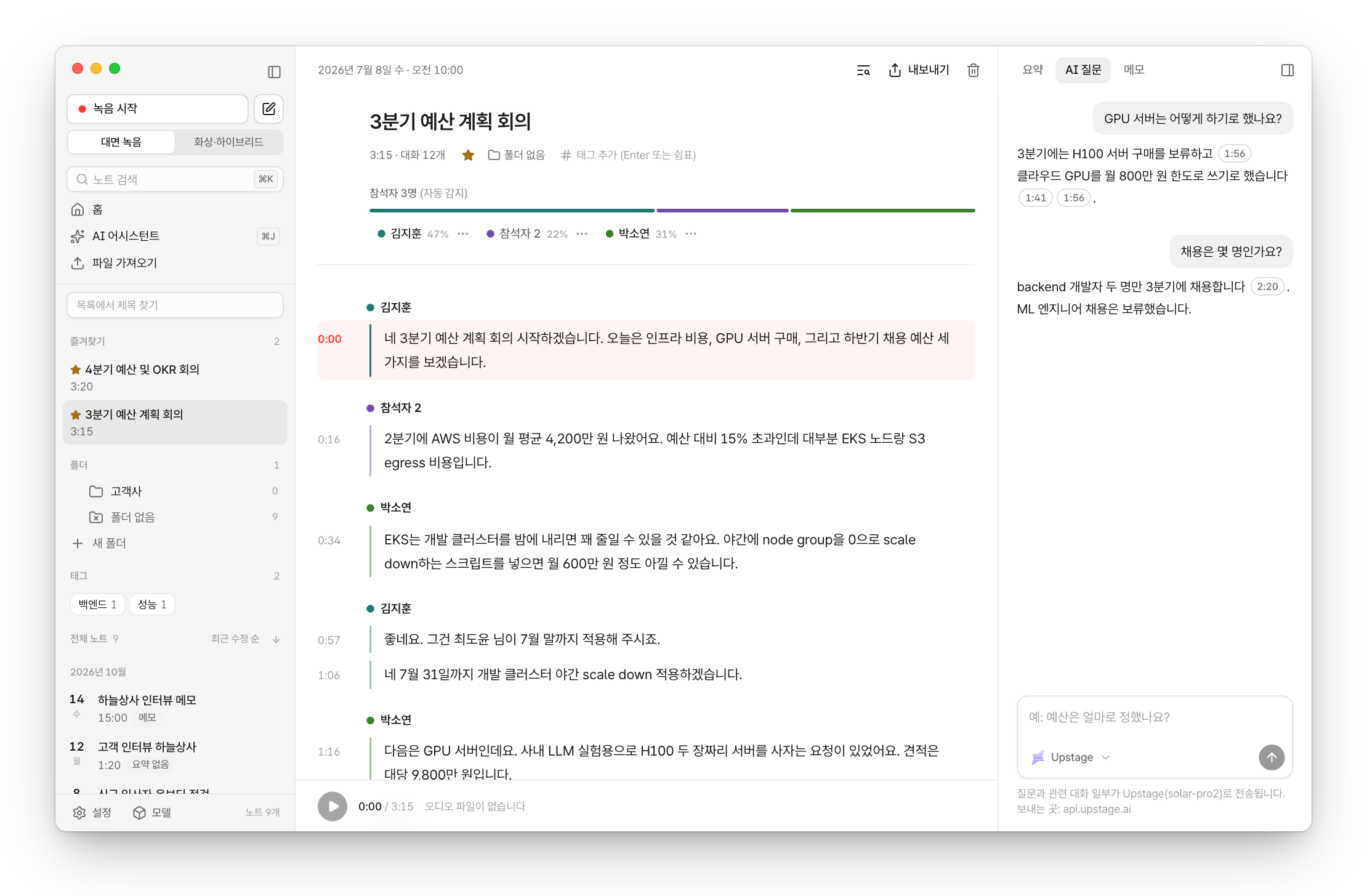Toggle the right side panel icon
The image size is (1367, 896).
(1287, 71)
